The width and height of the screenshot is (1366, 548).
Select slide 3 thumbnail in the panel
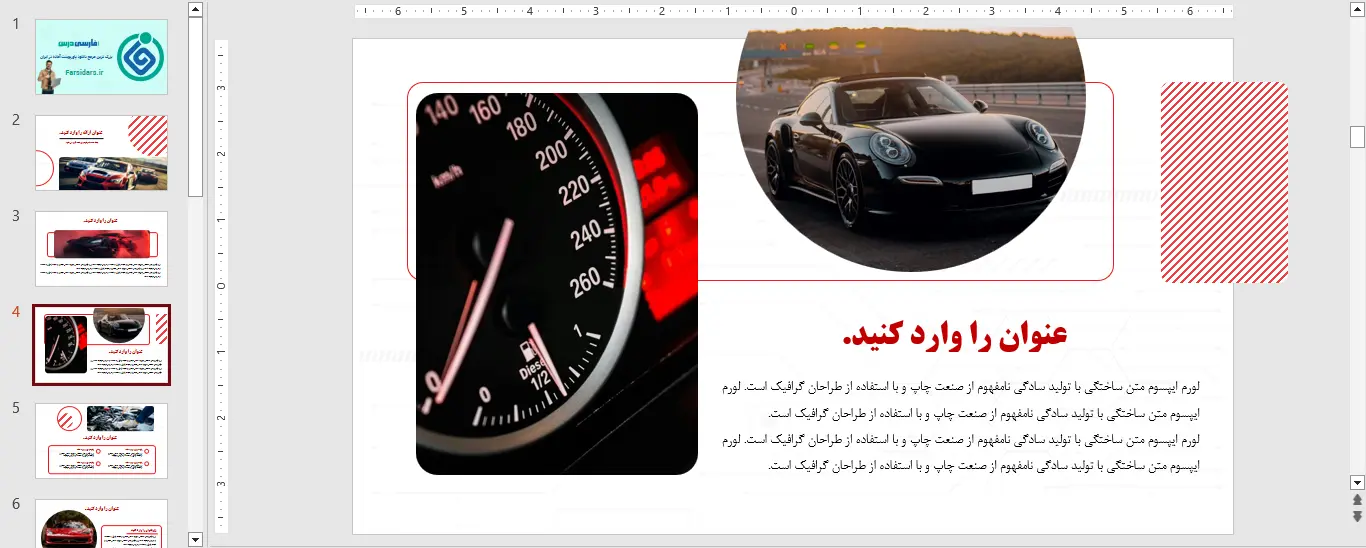(x=101, y=248)
